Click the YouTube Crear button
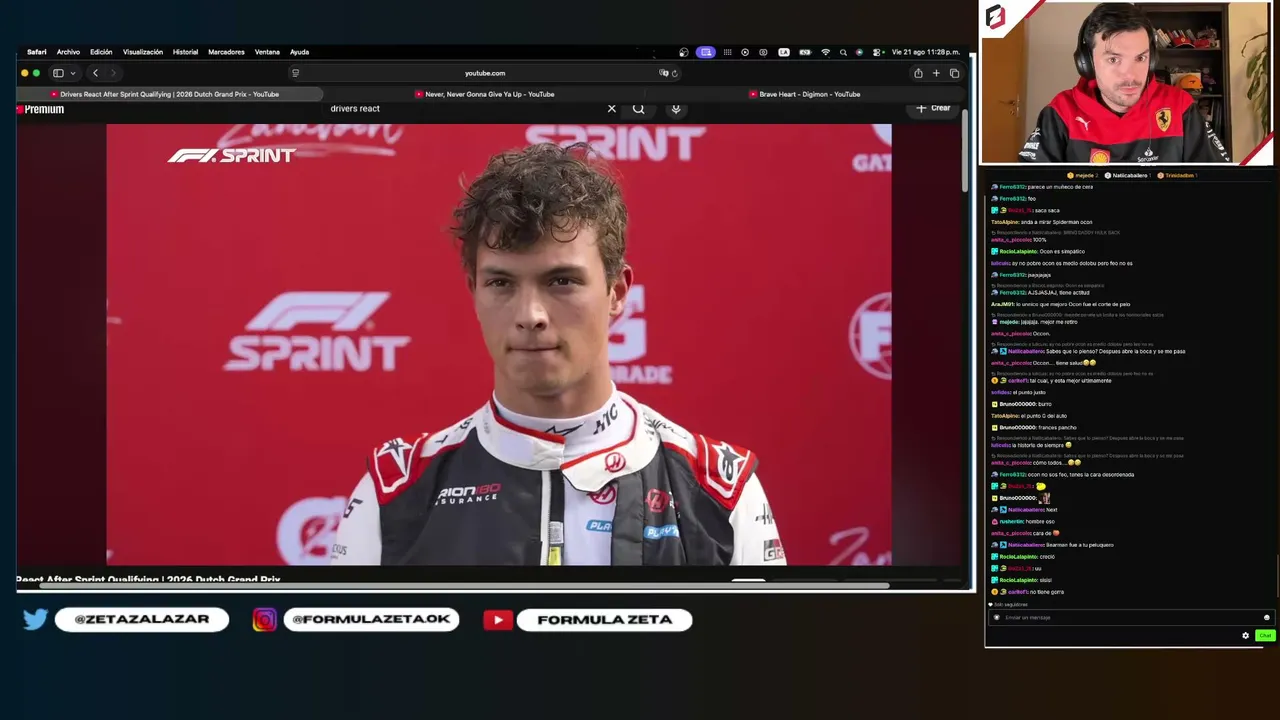The height and width of the screenshot is (720, 1280). click(x=934, y=108)
